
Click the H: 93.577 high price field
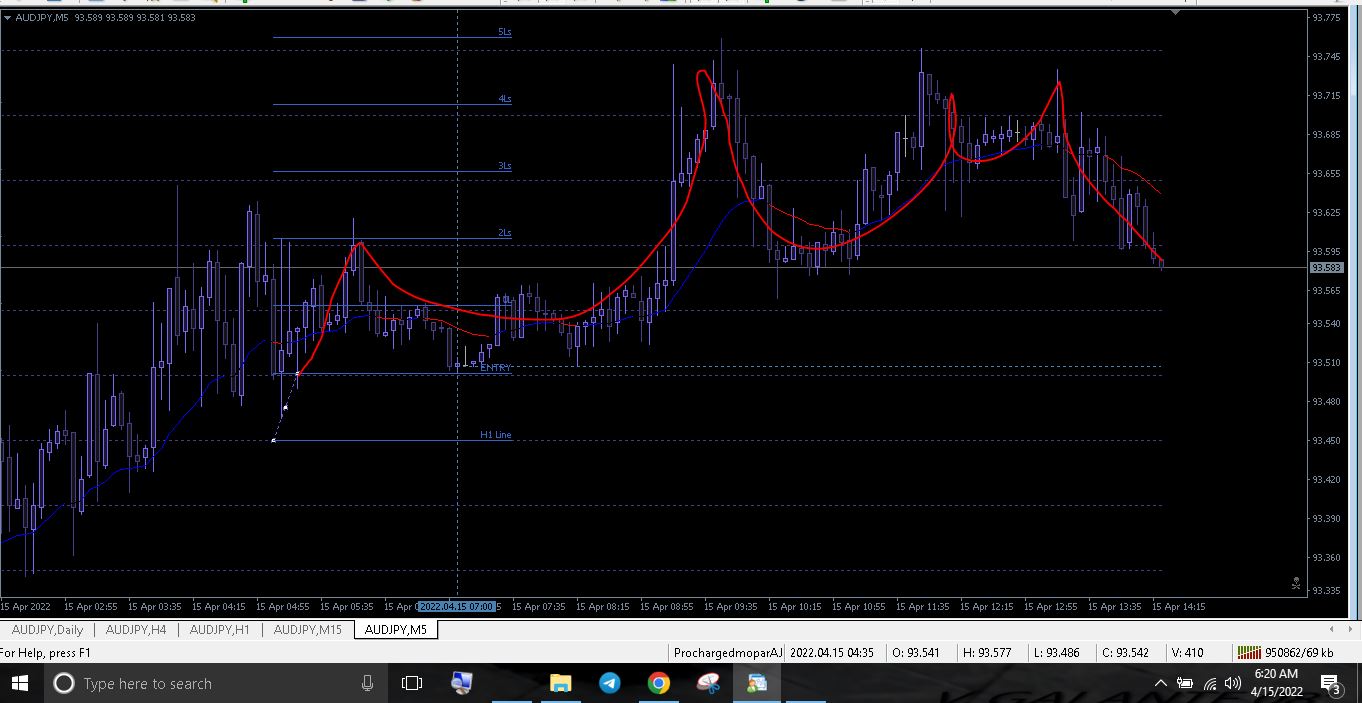pyautogui.click(x=987, y=652)
